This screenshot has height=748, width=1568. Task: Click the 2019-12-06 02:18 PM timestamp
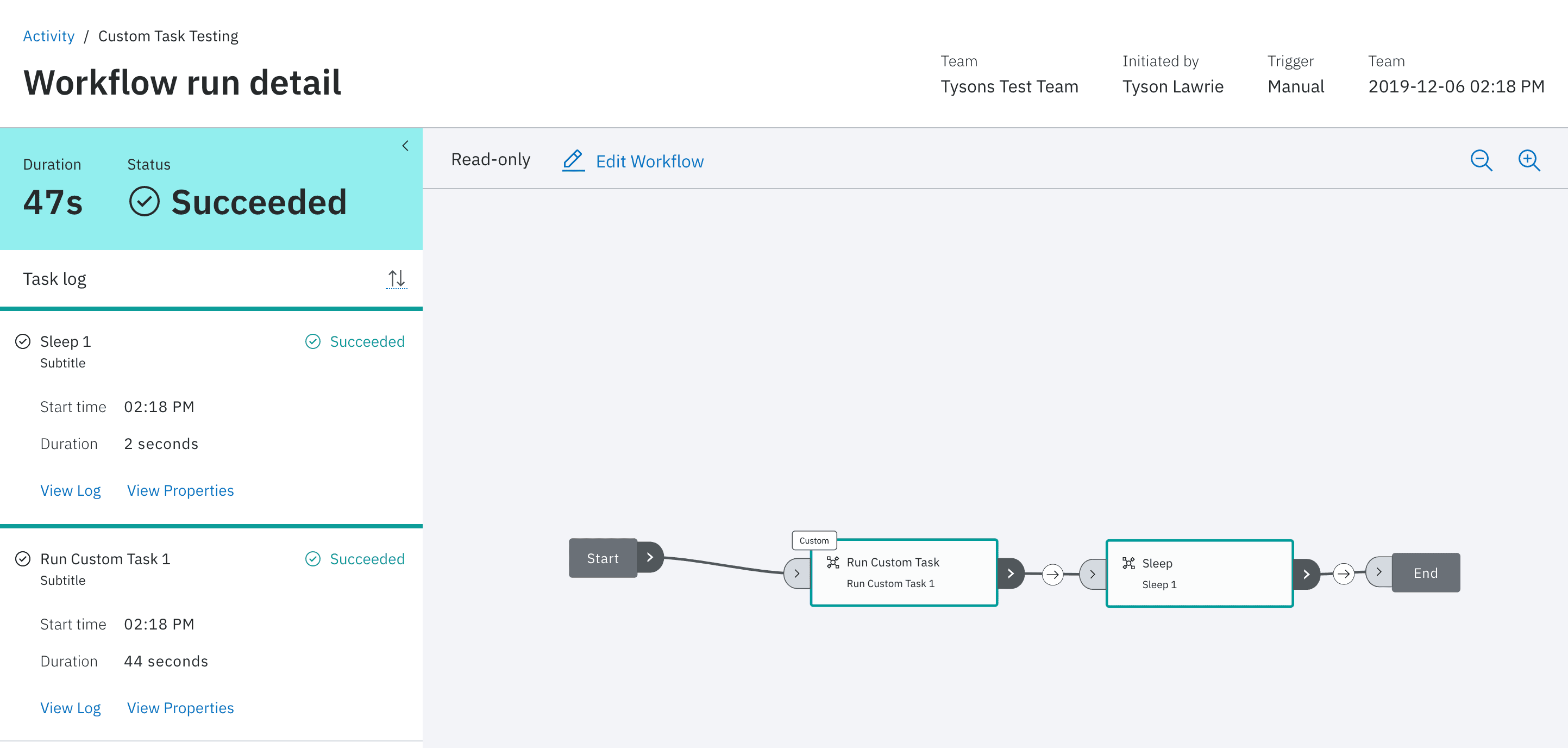pos(1456,86)
